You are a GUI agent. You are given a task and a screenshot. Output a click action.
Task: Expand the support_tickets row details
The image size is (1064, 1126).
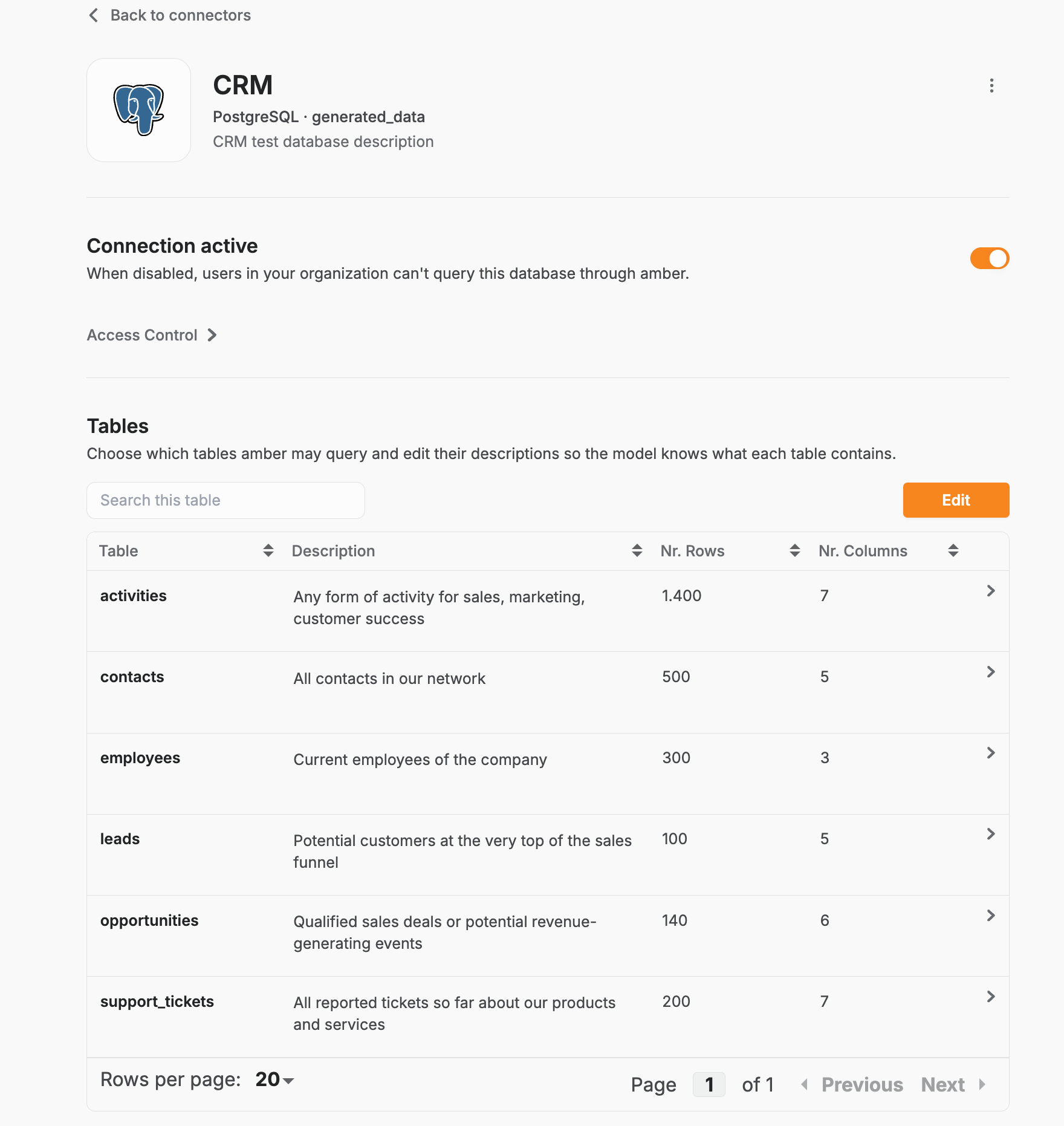pos(991,997)
